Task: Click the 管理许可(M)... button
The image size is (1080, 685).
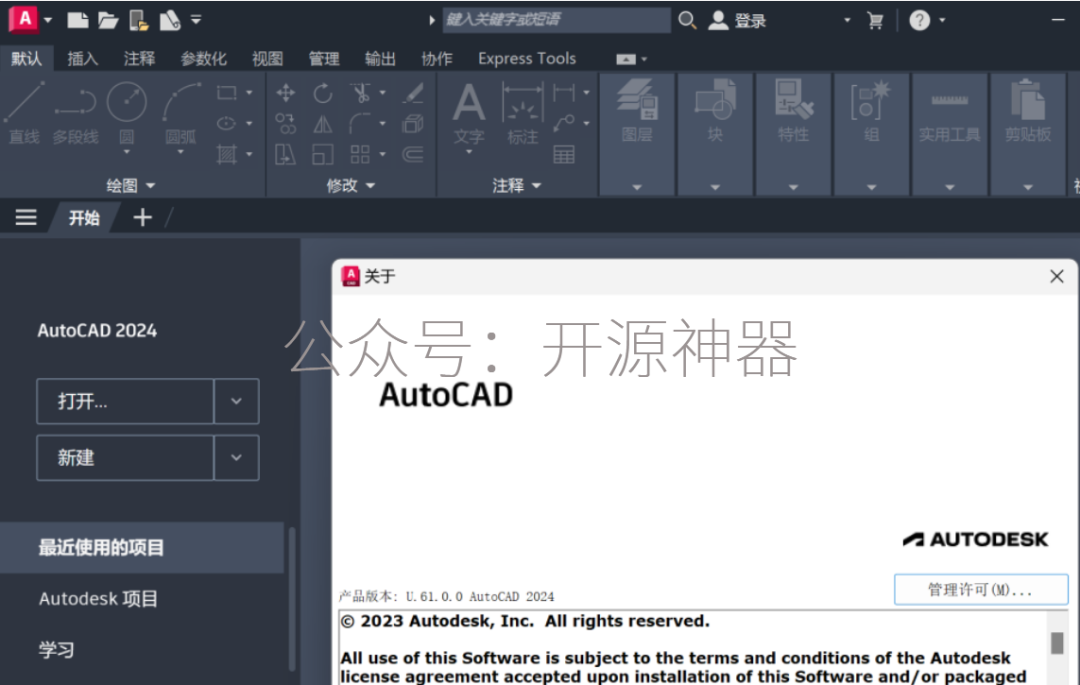Action: (x=981, y=589)
